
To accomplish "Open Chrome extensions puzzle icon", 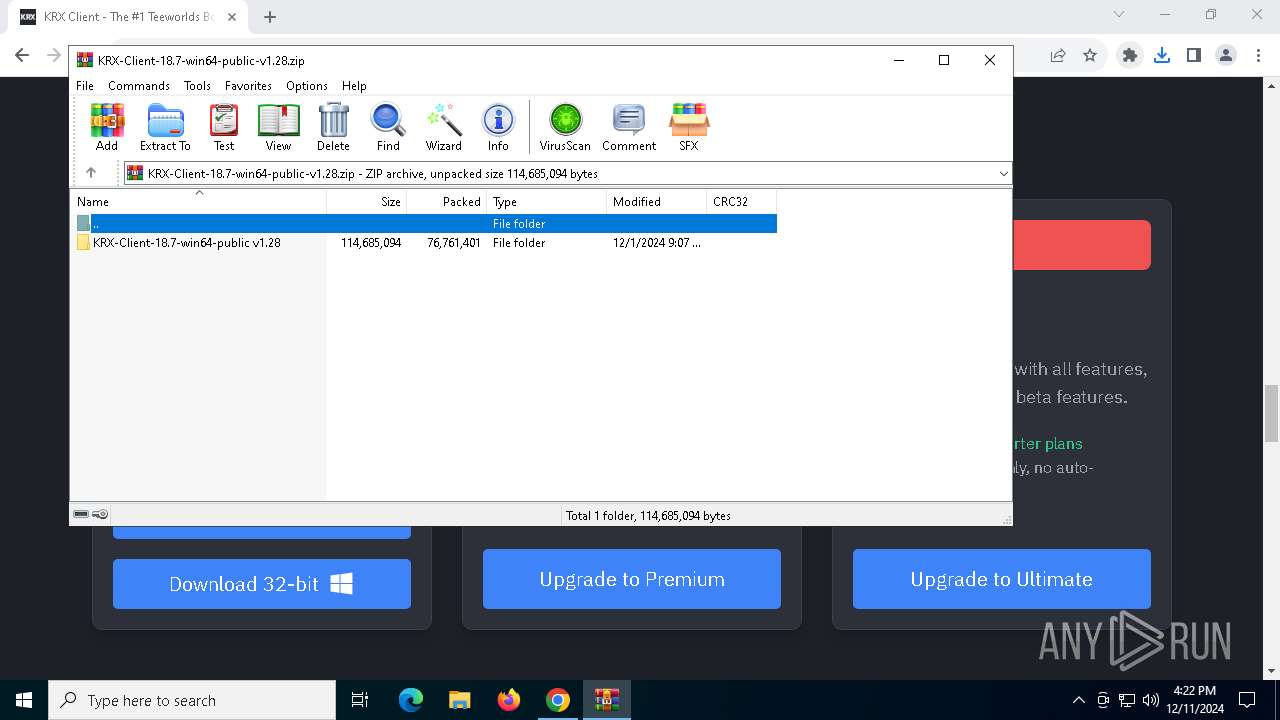I will [x=1129, y=56].
